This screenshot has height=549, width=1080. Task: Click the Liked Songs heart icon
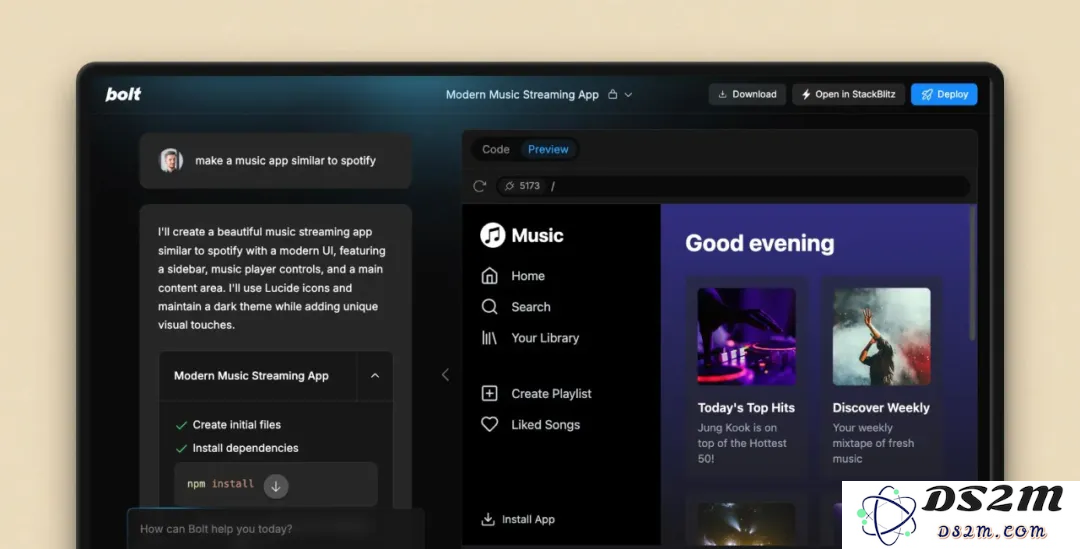[x=489, y=425]
